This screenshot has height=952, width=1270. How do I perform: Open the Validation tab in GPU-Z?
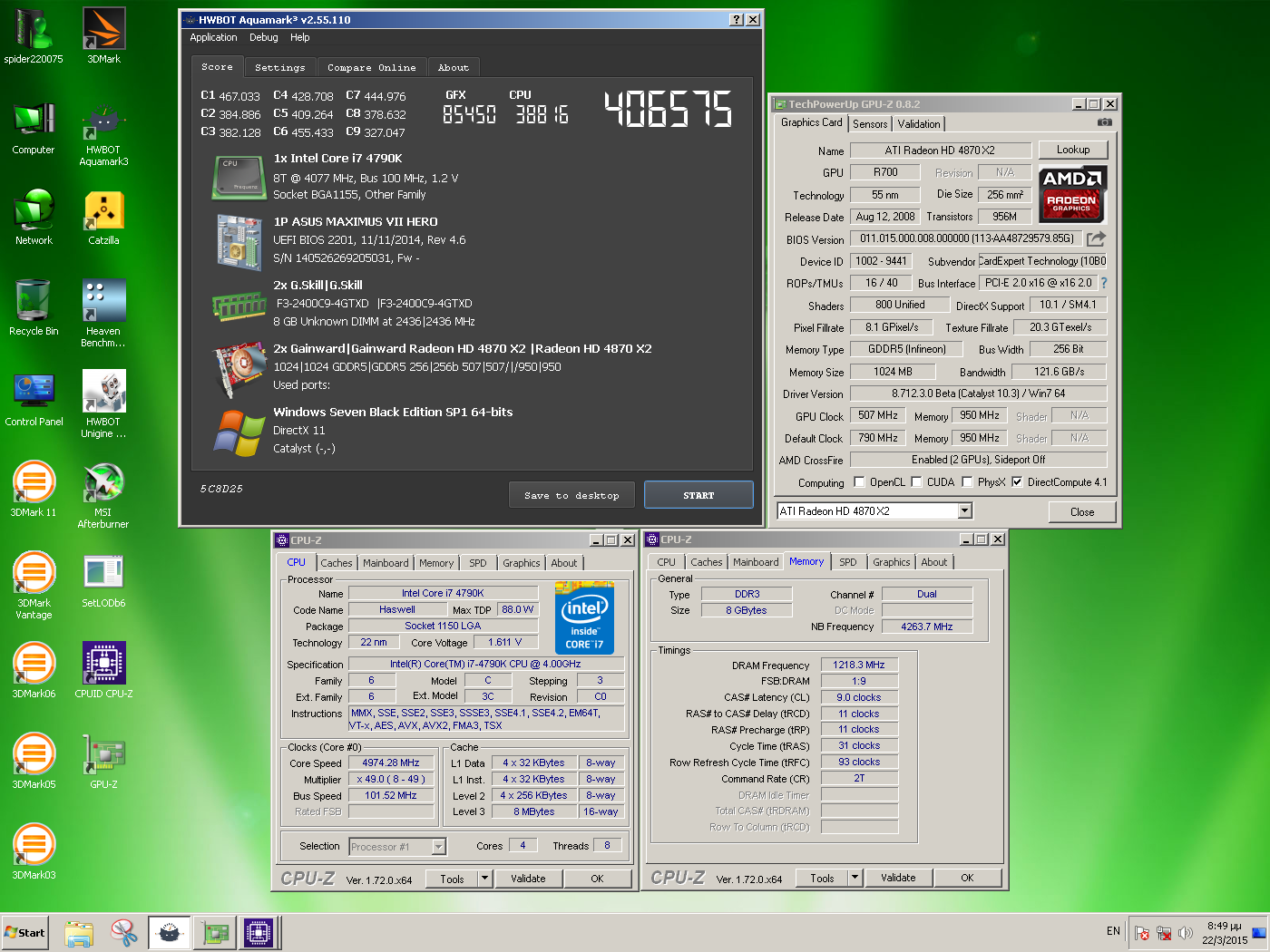919,124
